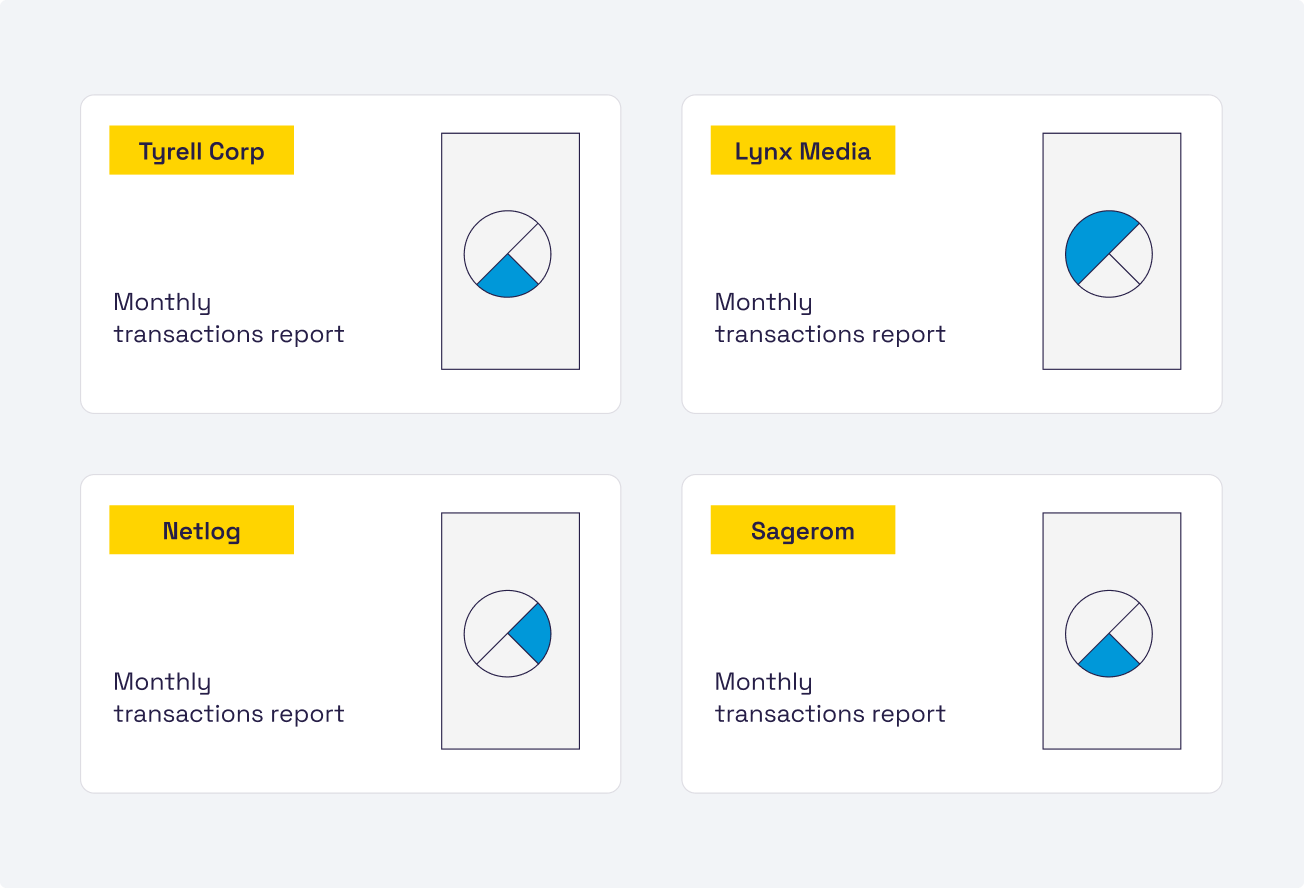
Task: Click the large blue slice in Lynx Media chart
Action: tap(1094, 242)
